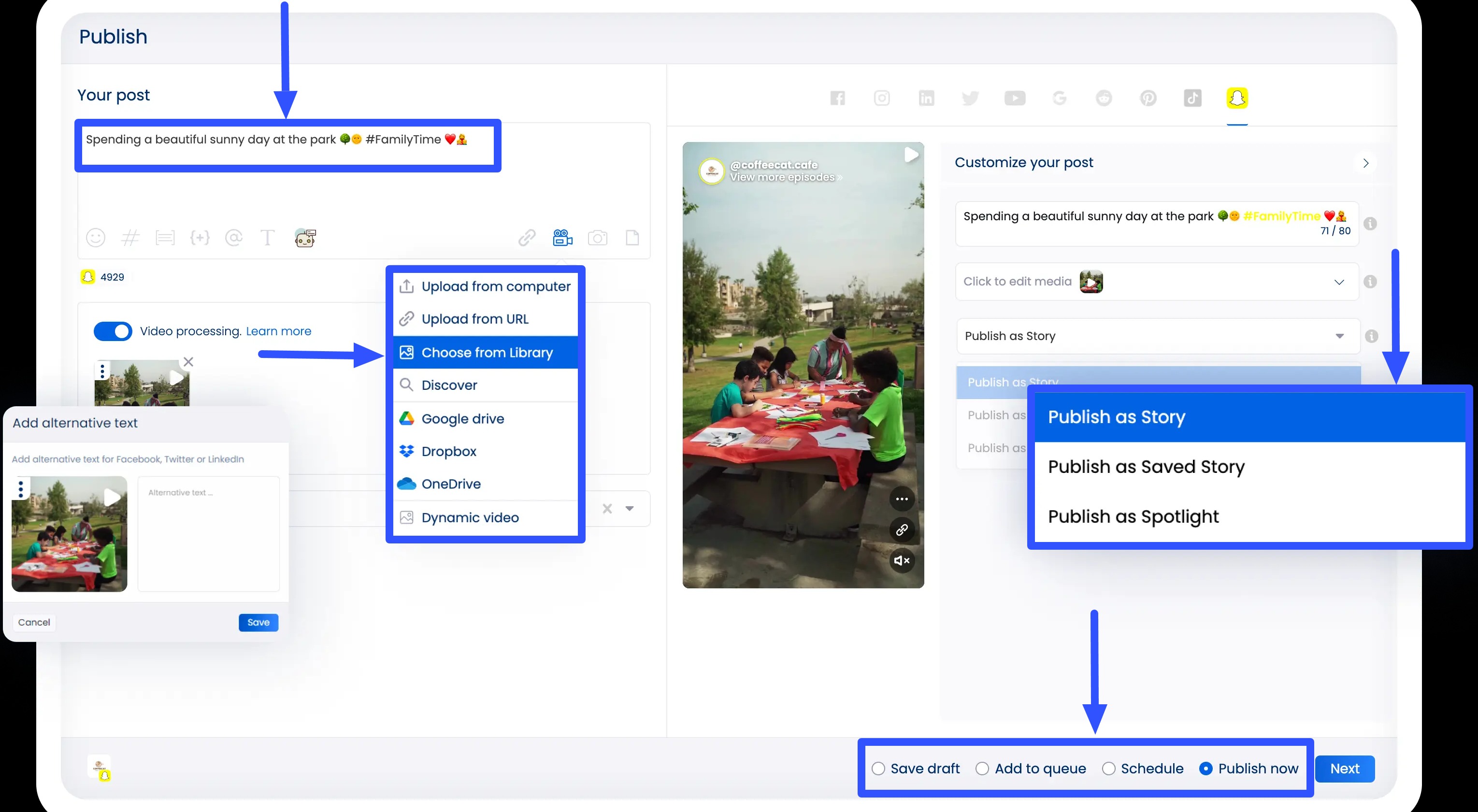
Task: Select Dropbox in the upload menu
Action: click(x=449, y=451)
